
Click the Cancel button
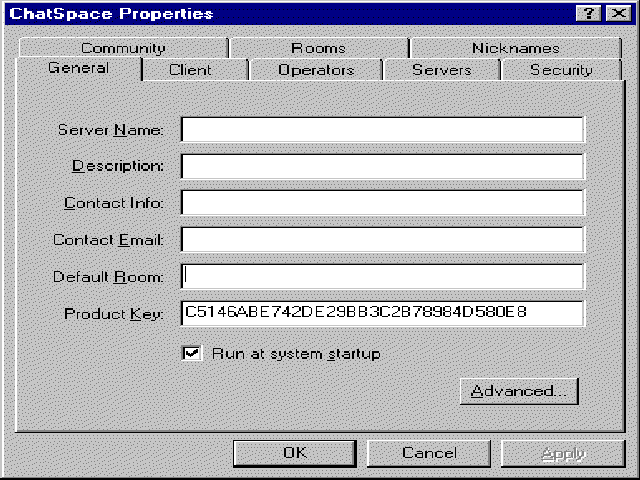pyautogui.click(x=429, y=453)
